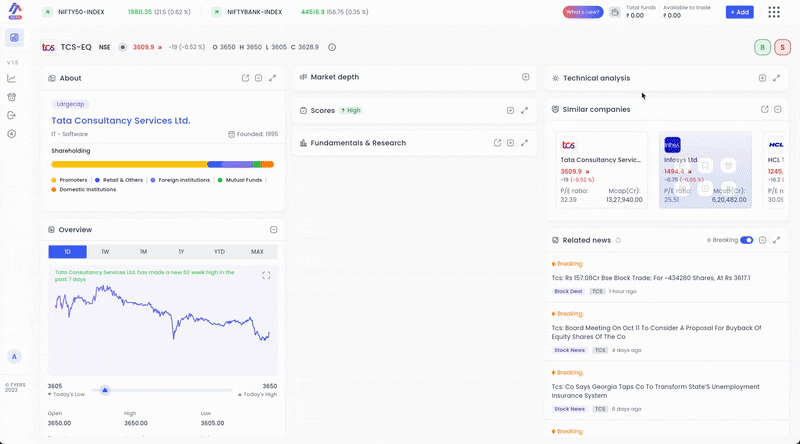Click the NIFTY50-INDEX ticker label
The width and height of the screenshot is (800, 444).
[81, 12]
